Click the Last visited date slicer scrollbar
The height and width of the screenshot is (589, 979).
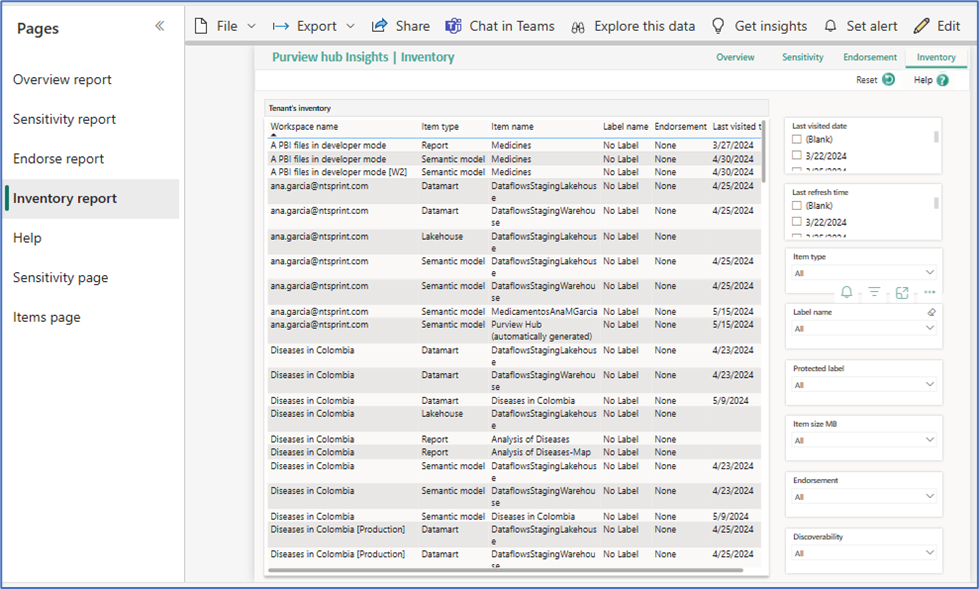(936, 136)
